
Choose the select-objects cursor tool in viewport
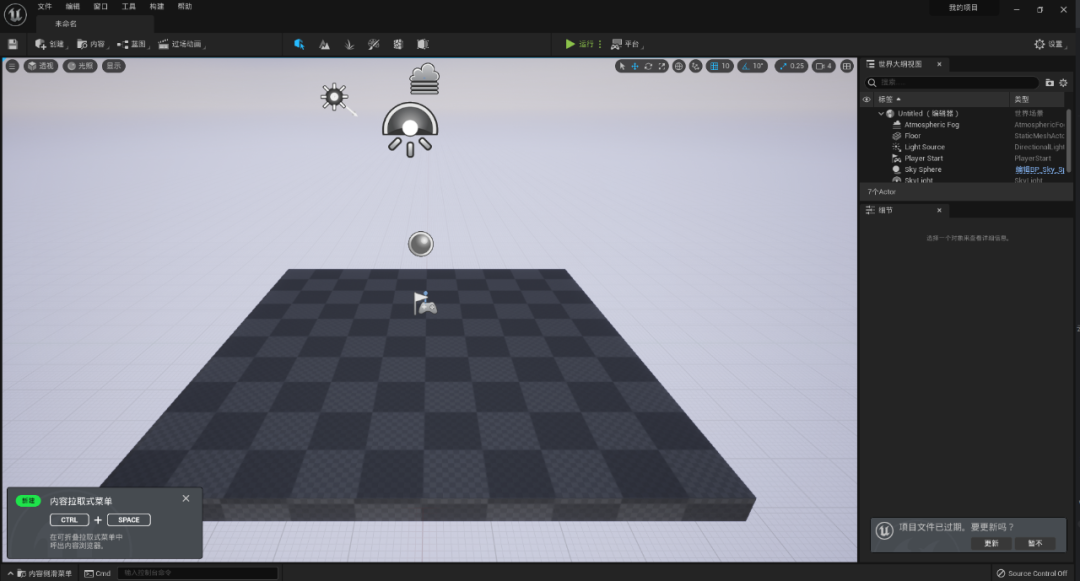click(622, 66)
